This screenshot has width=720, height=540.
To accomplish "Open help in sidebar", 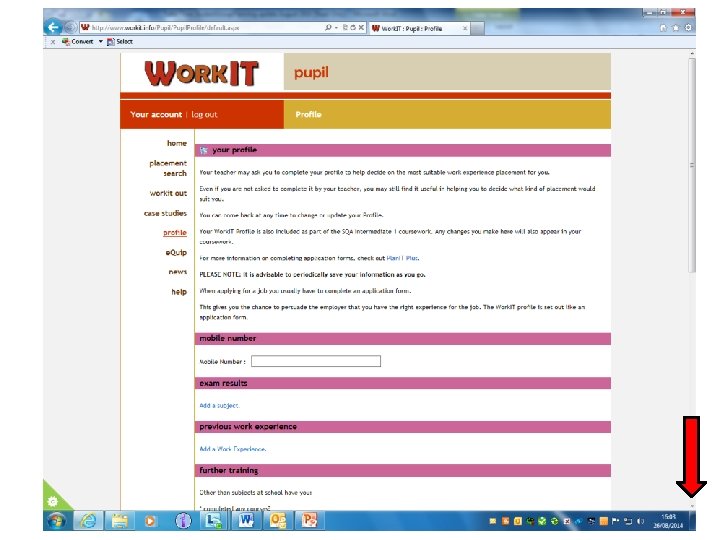I will [x=179, y=292].
